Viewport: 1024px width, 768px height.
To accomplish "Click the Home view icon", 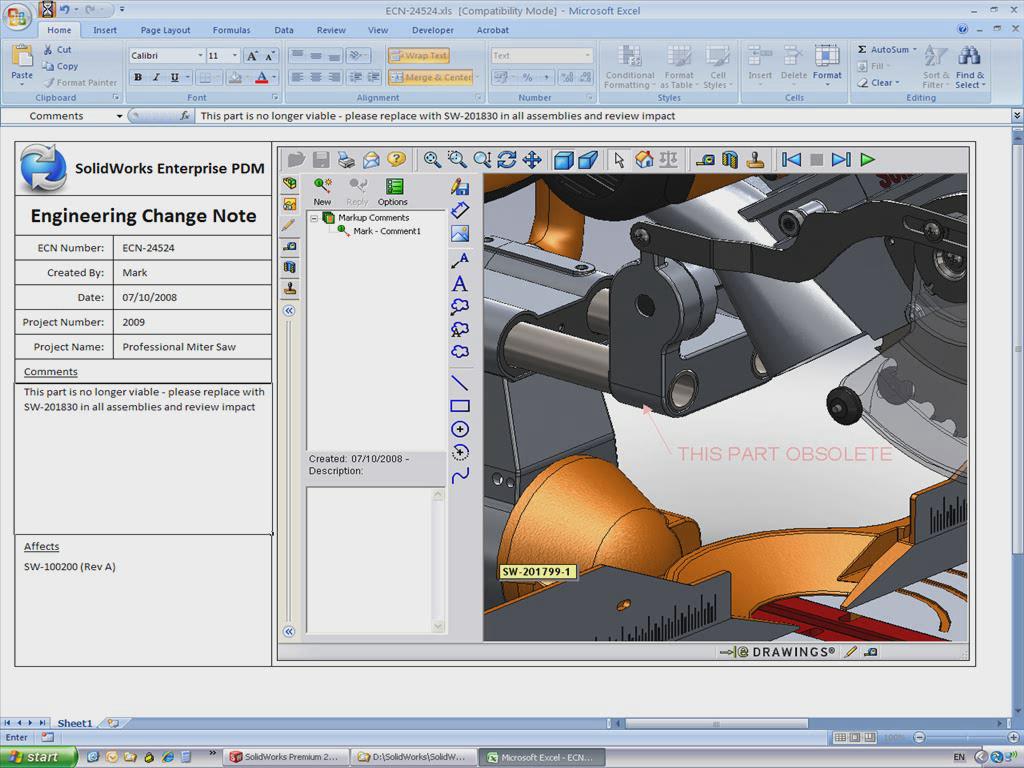I will tap(644, 159).
